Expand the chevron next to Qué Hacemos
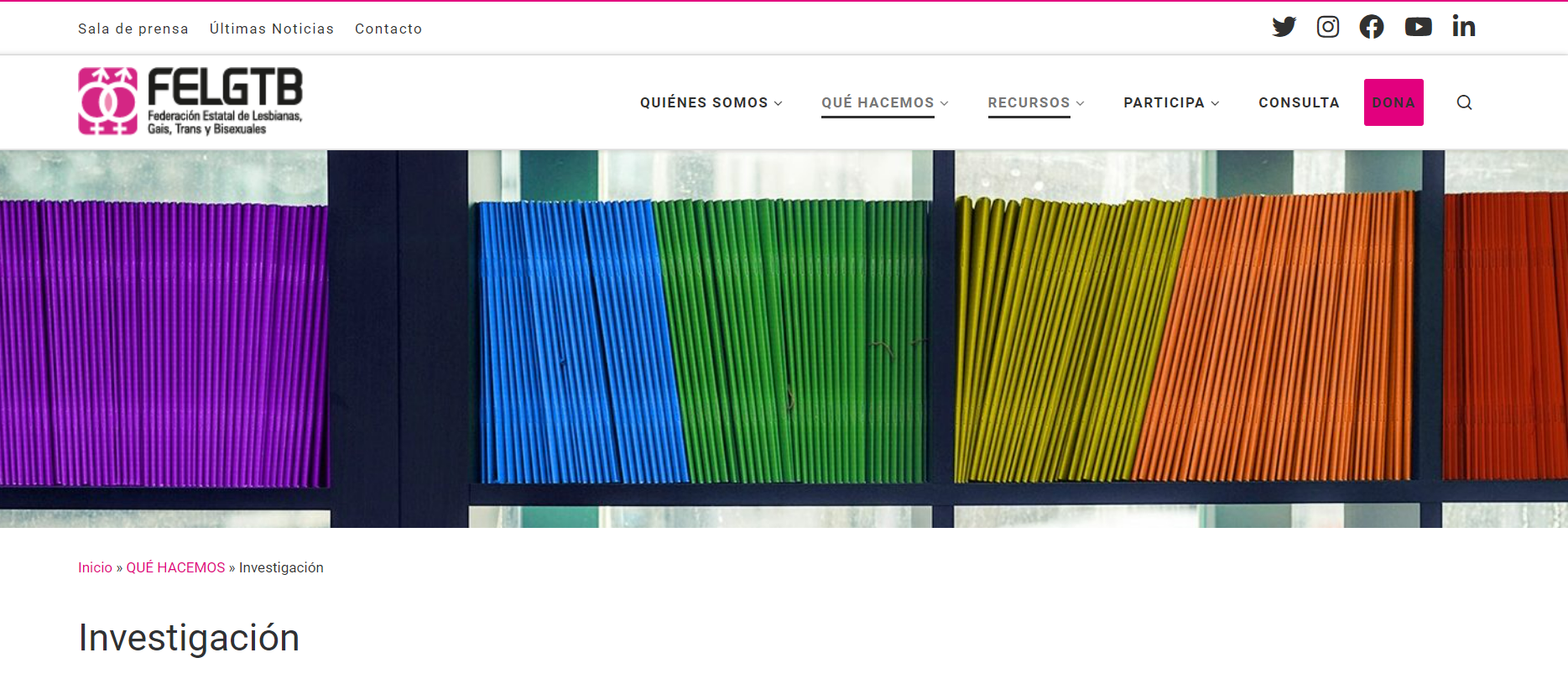Image resolution: width=1568 pixels, height=684 pixels. point(945,103)
